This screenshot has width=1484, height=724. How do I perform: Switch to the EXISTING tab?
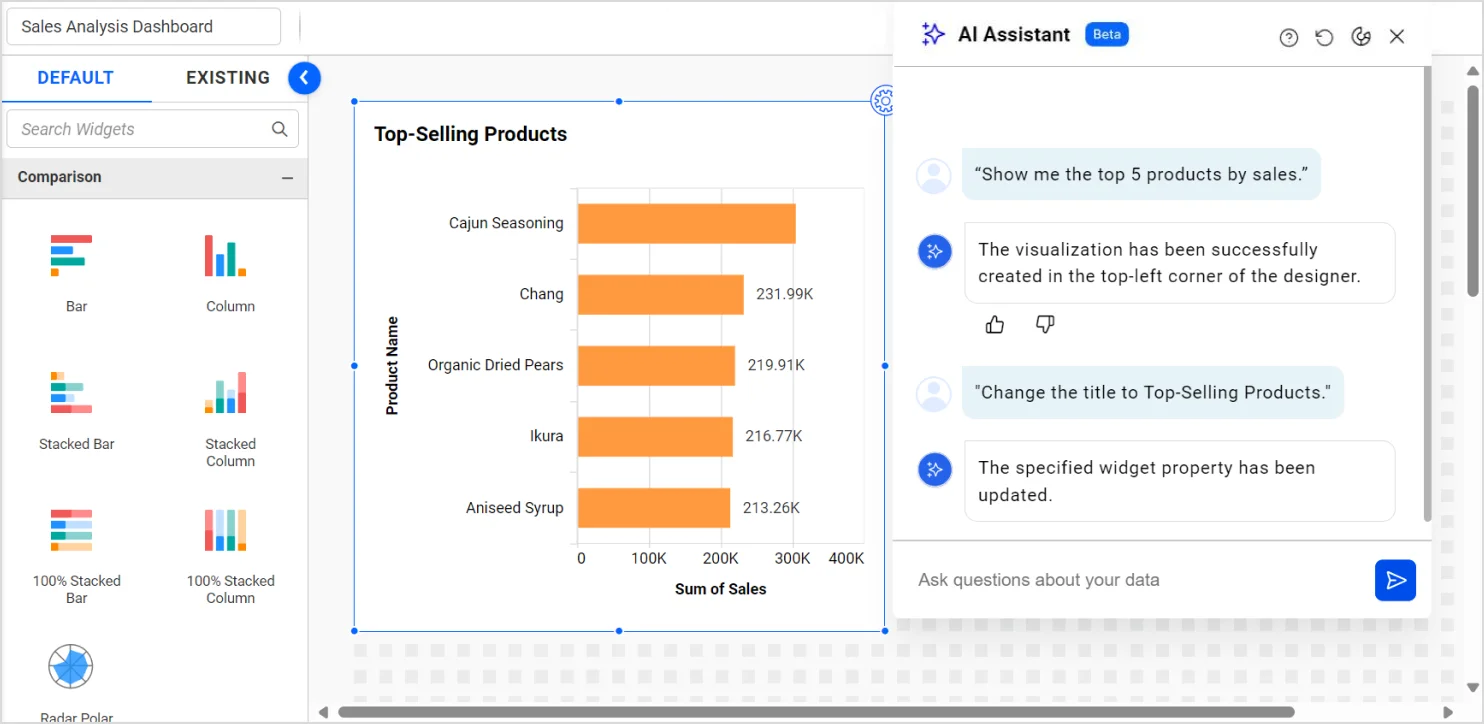click(228, 78)
